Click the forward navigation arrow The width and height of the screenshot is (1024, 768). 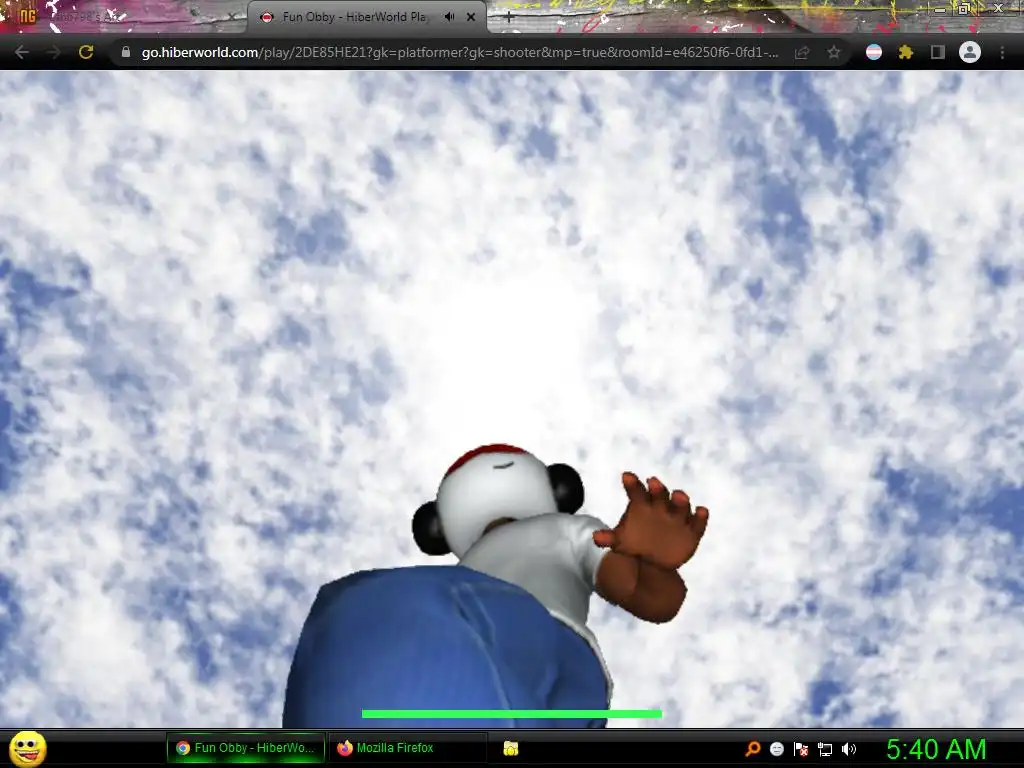point(54,52)
